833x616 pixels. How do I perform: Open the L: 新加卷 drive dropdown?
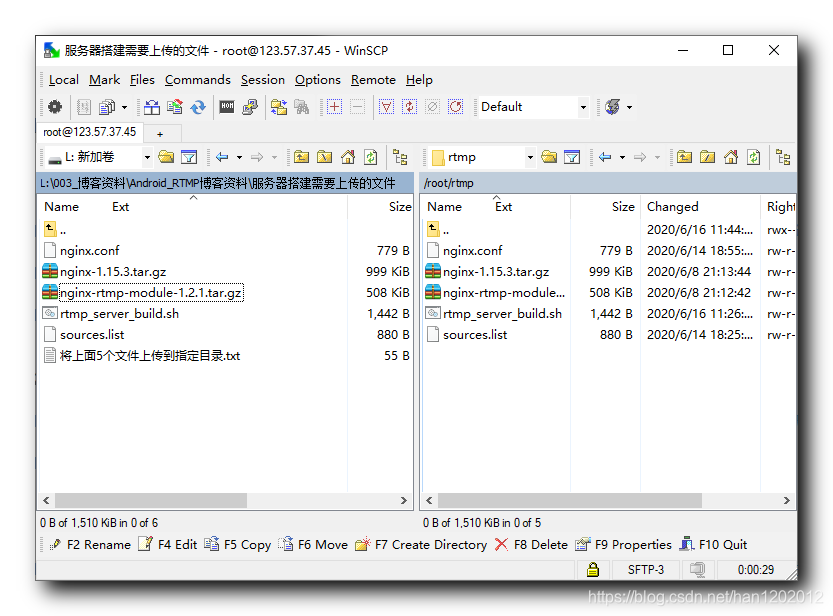point(148,157)
